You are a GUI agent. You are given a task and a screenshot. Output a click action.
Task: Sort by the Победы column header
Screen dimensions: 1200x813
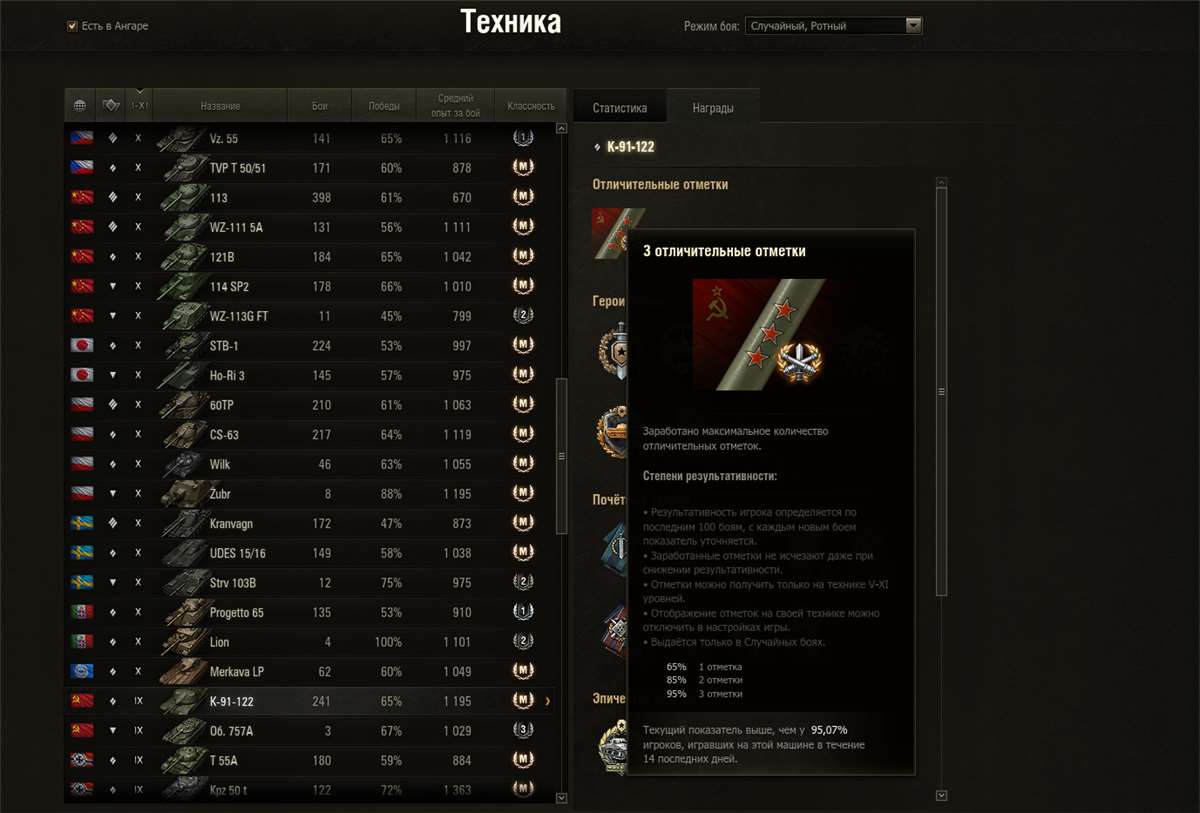pyautogui.click(x=384, y=106)
